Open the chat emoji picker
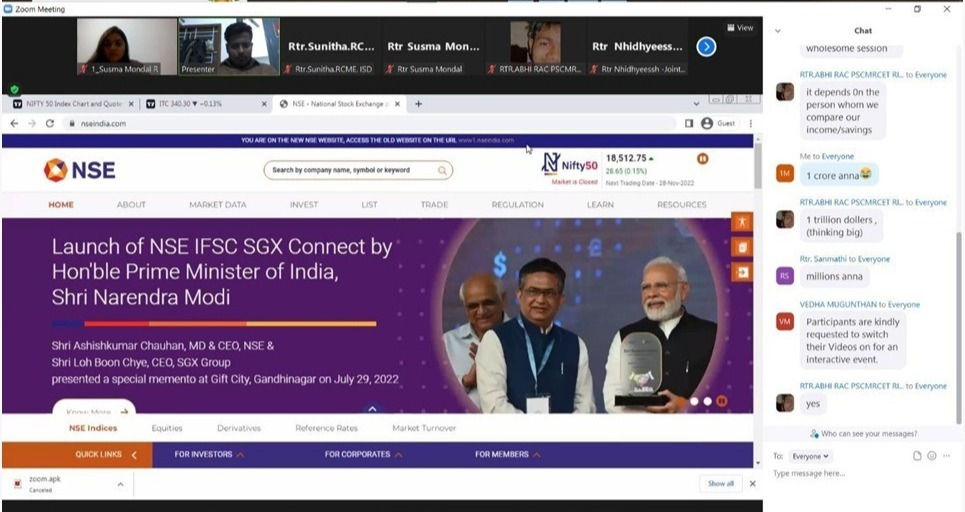965x512 pixels. (932, 456)
